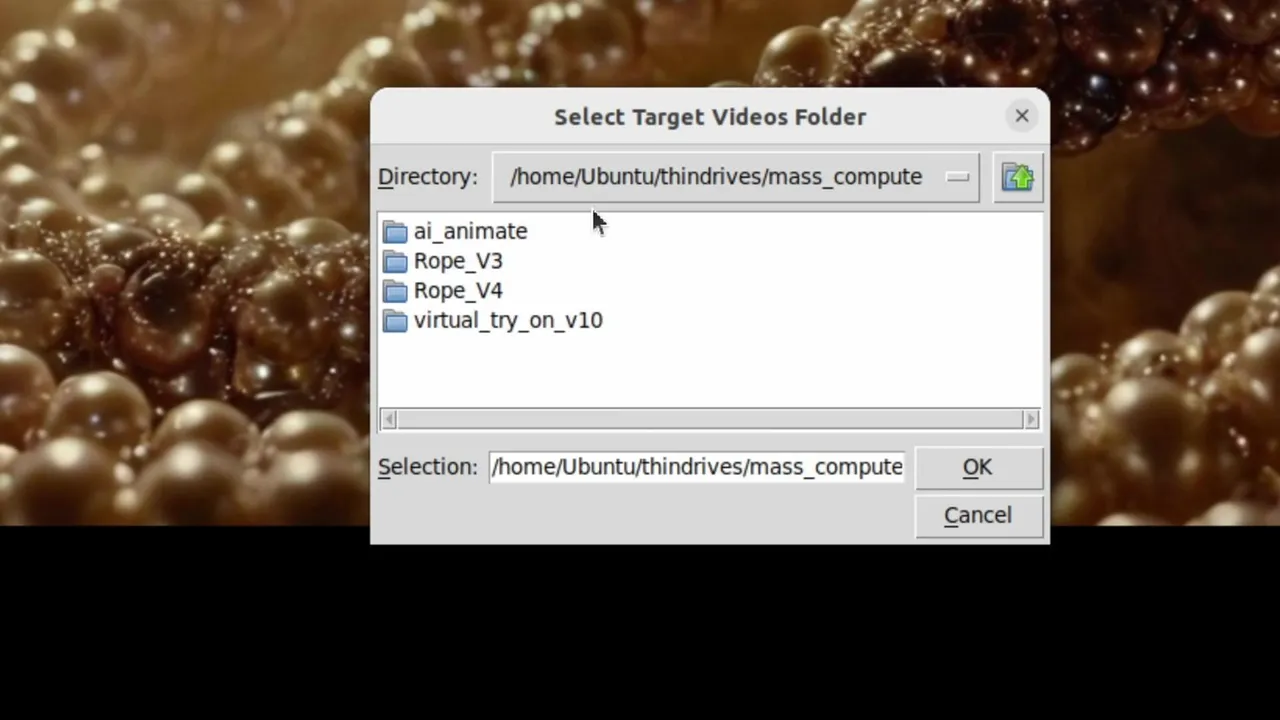Viewport: 1280px width, 720px height.
Task: Confirm selection with the OK button
Action: (978, 467)
